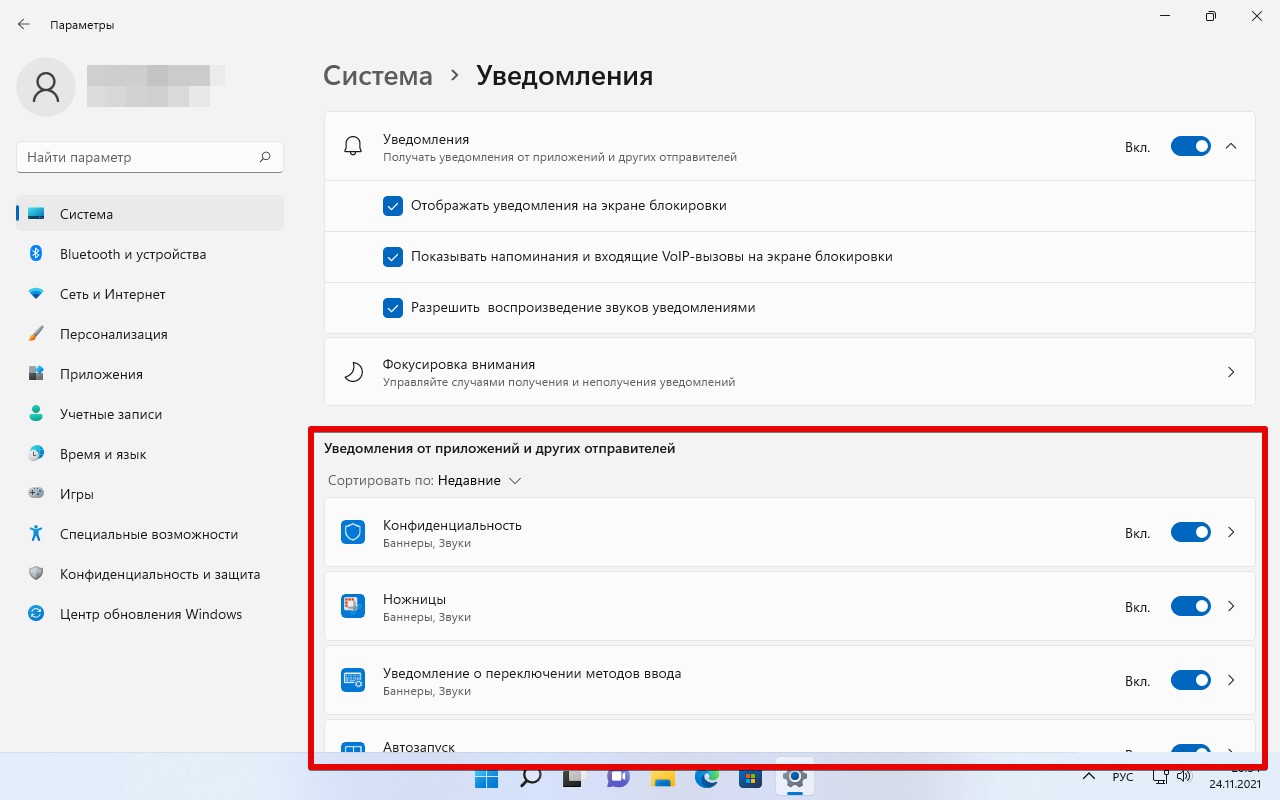Image resolution: width=1280 pixels, height=800 pixels.
Task: Click the Центр обновления Windows icon
Action: tap(36, 614)
